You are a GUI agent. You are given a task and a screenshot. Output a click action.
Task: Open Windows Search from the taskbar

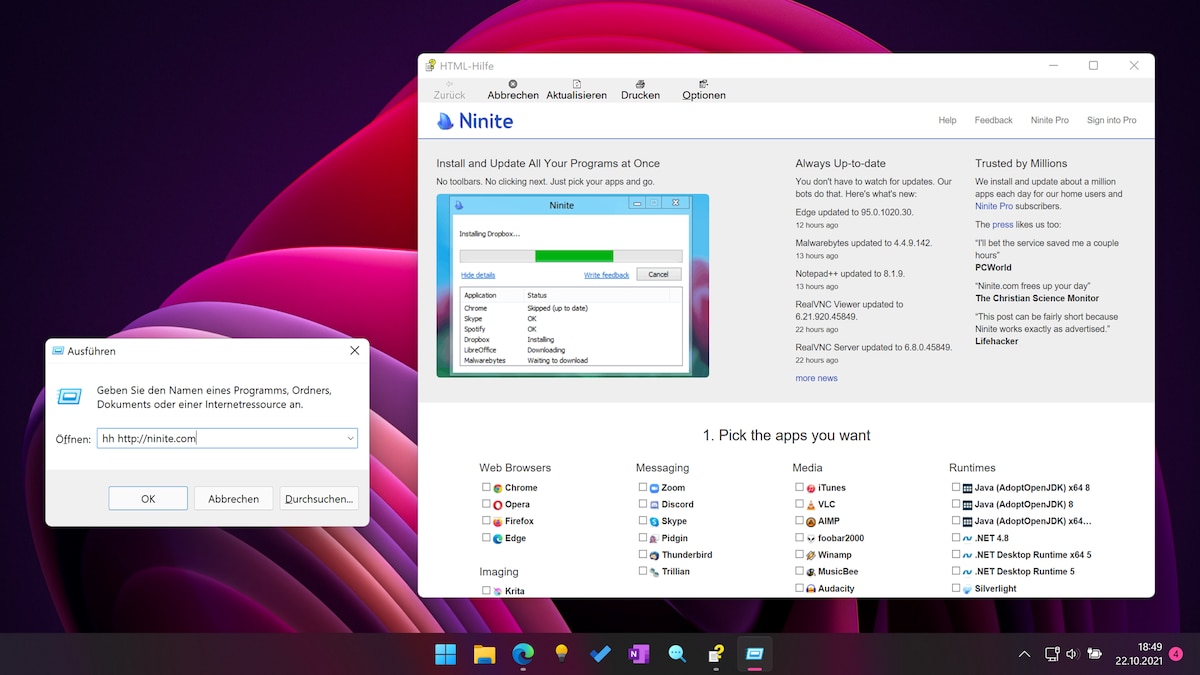click(676, 653)
